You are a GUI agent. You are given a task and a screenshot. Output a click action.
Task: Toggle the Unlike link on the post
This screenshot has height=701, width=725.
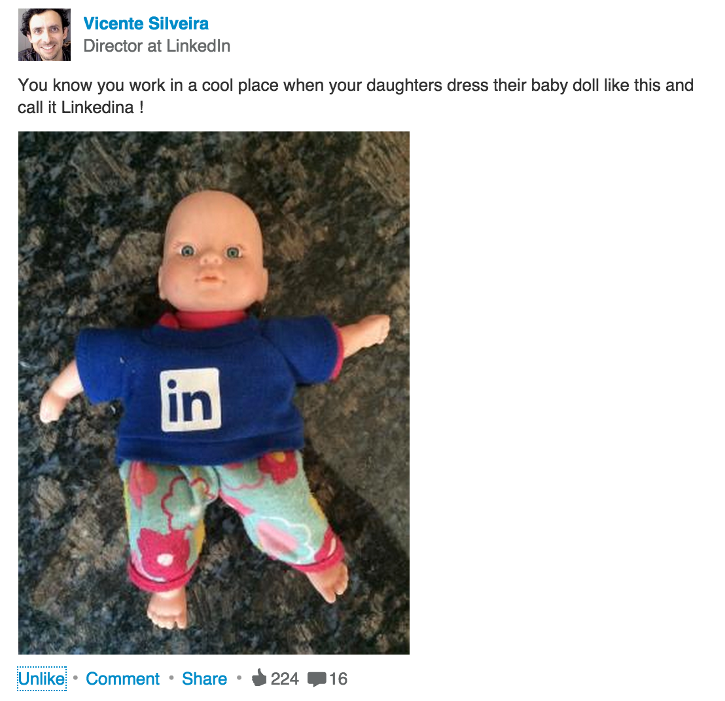41,679
